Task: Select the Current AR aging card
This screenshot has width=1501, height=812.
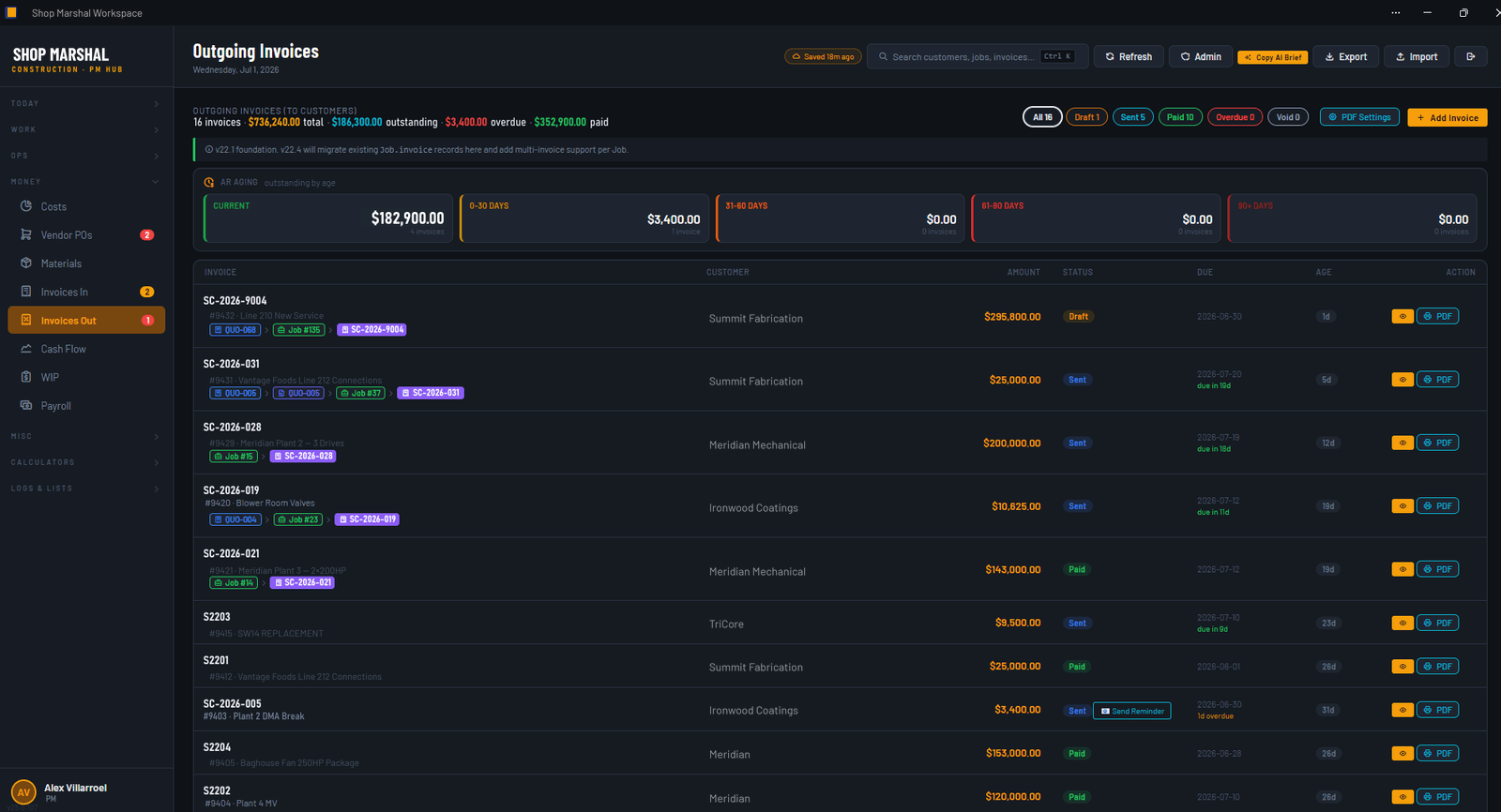Action: point(328,218)
